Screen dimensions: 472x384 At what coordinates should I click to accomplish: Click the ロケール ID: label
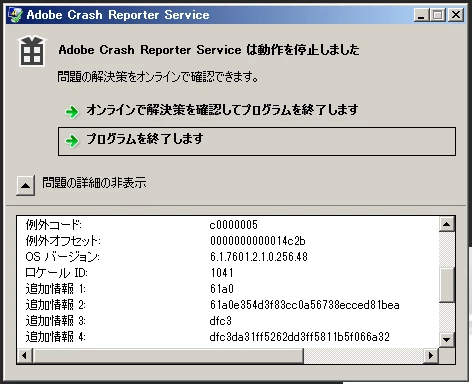(56, 273)
